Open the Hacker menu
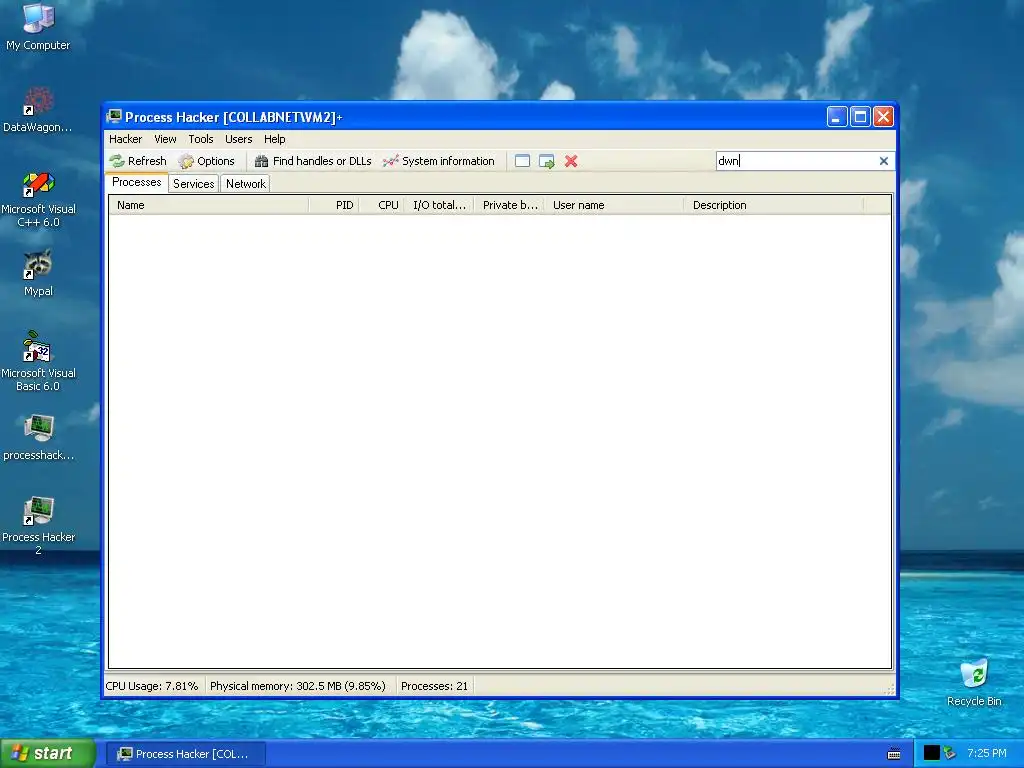This screenshot has width=1024, height=768. pyautogui.click(x=125, y=139)
